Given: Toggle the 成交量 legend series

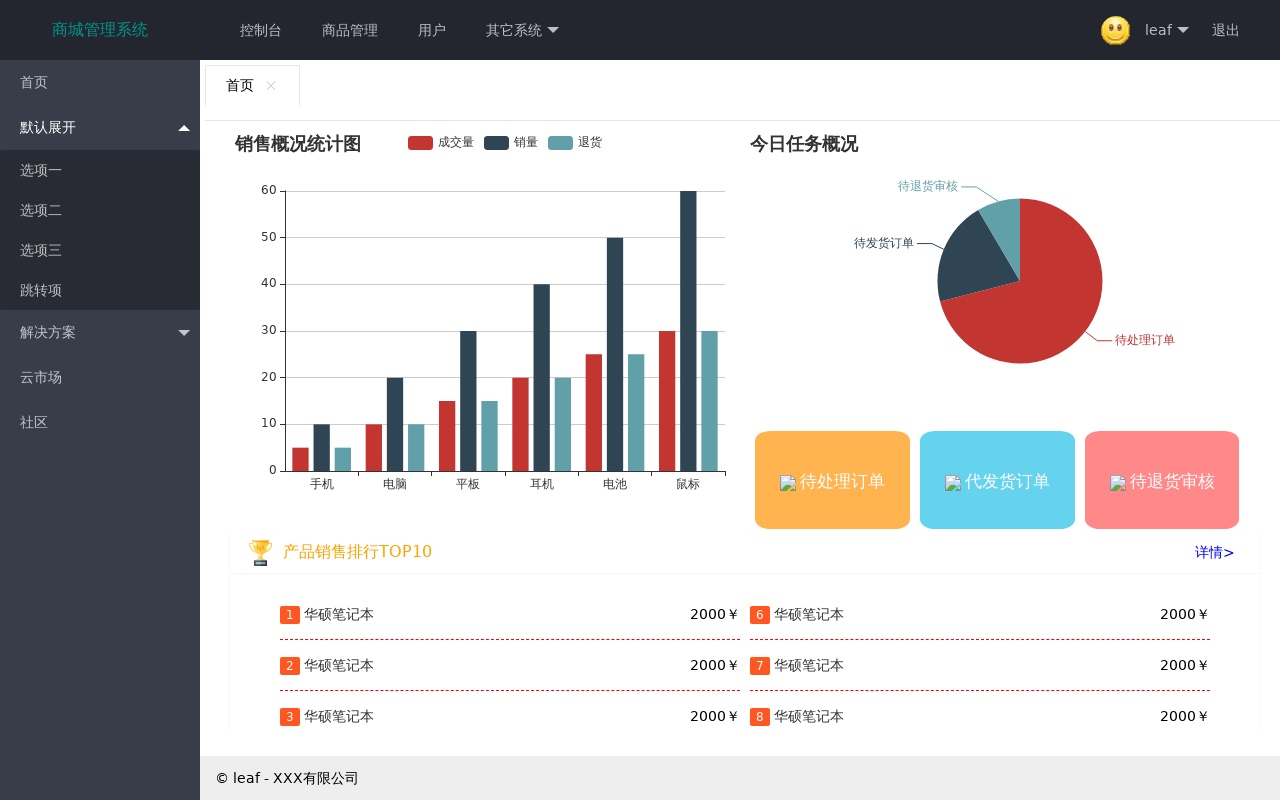Looking at the screenshot, I should click(441, 143).
